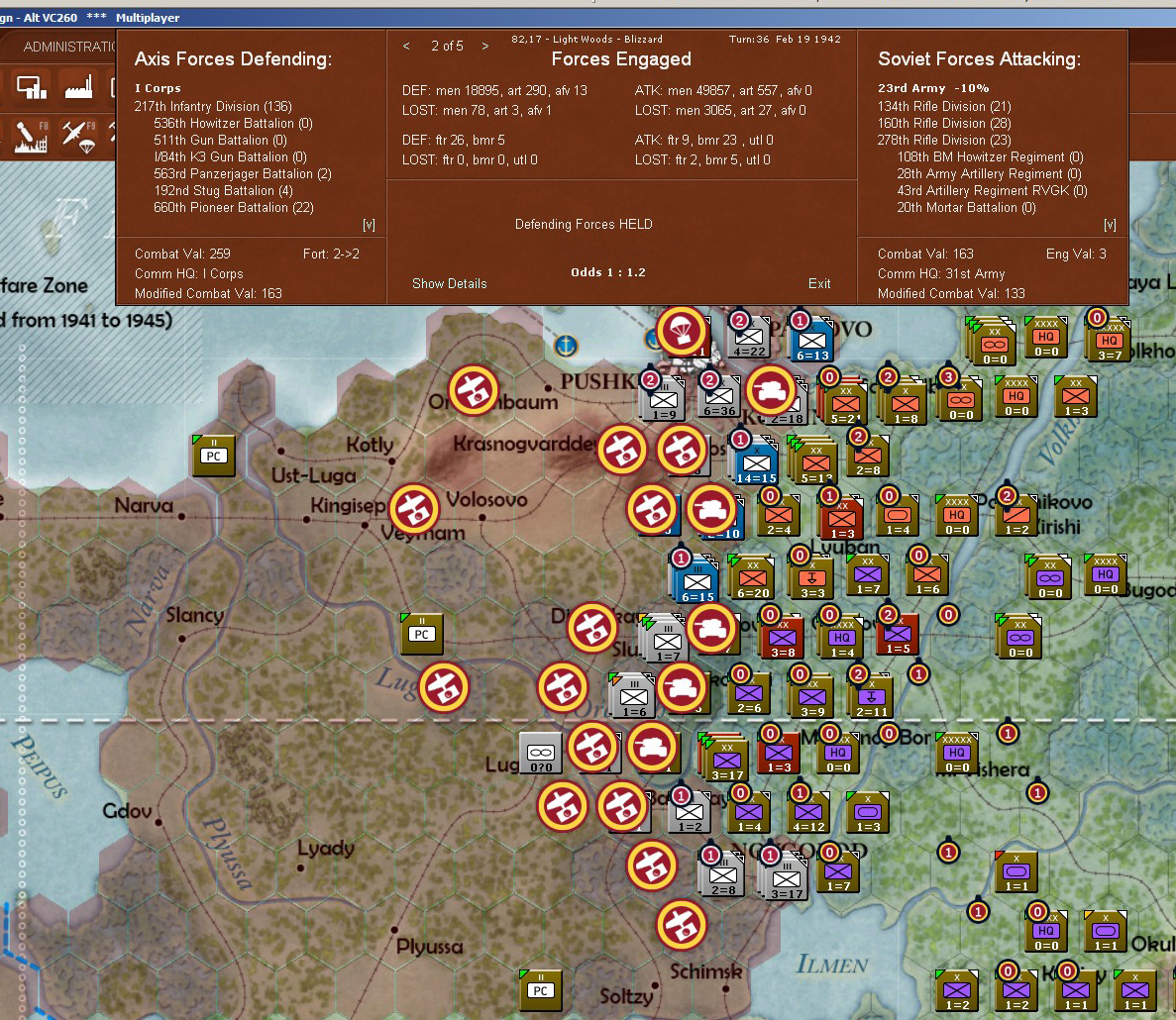Select air battle marker at Oranienbaum
1176x1020 pixels.
click(474, 390)
